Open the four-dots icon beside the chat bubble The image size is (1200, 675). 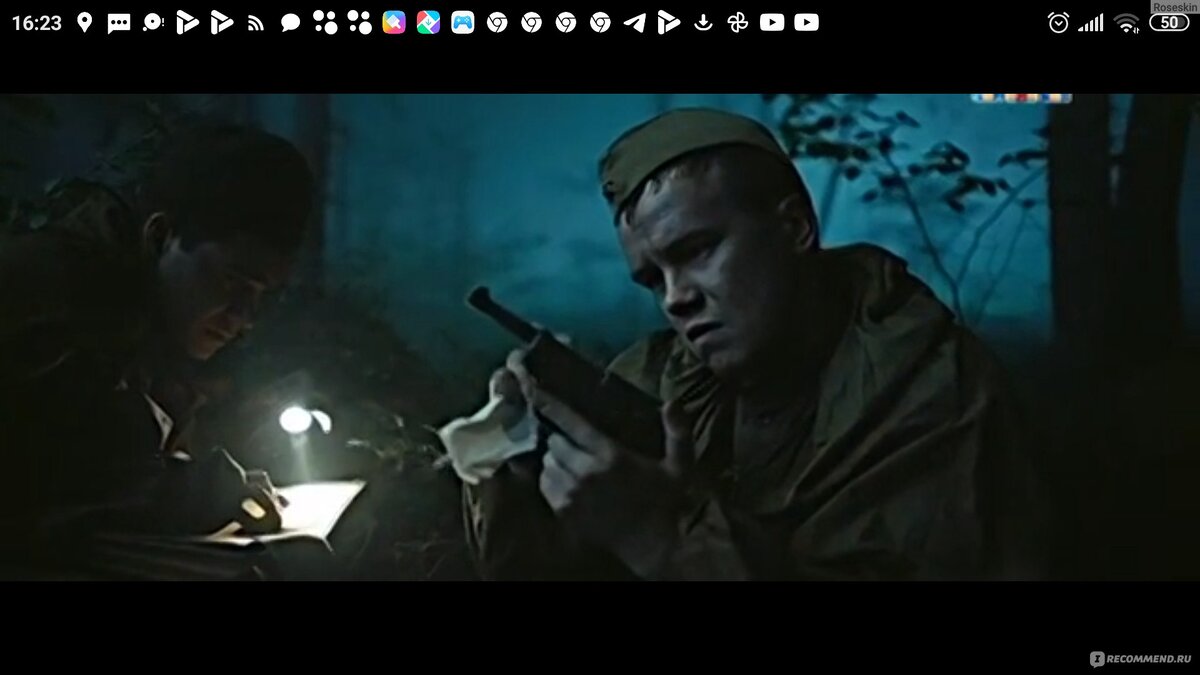coord(325,22)
